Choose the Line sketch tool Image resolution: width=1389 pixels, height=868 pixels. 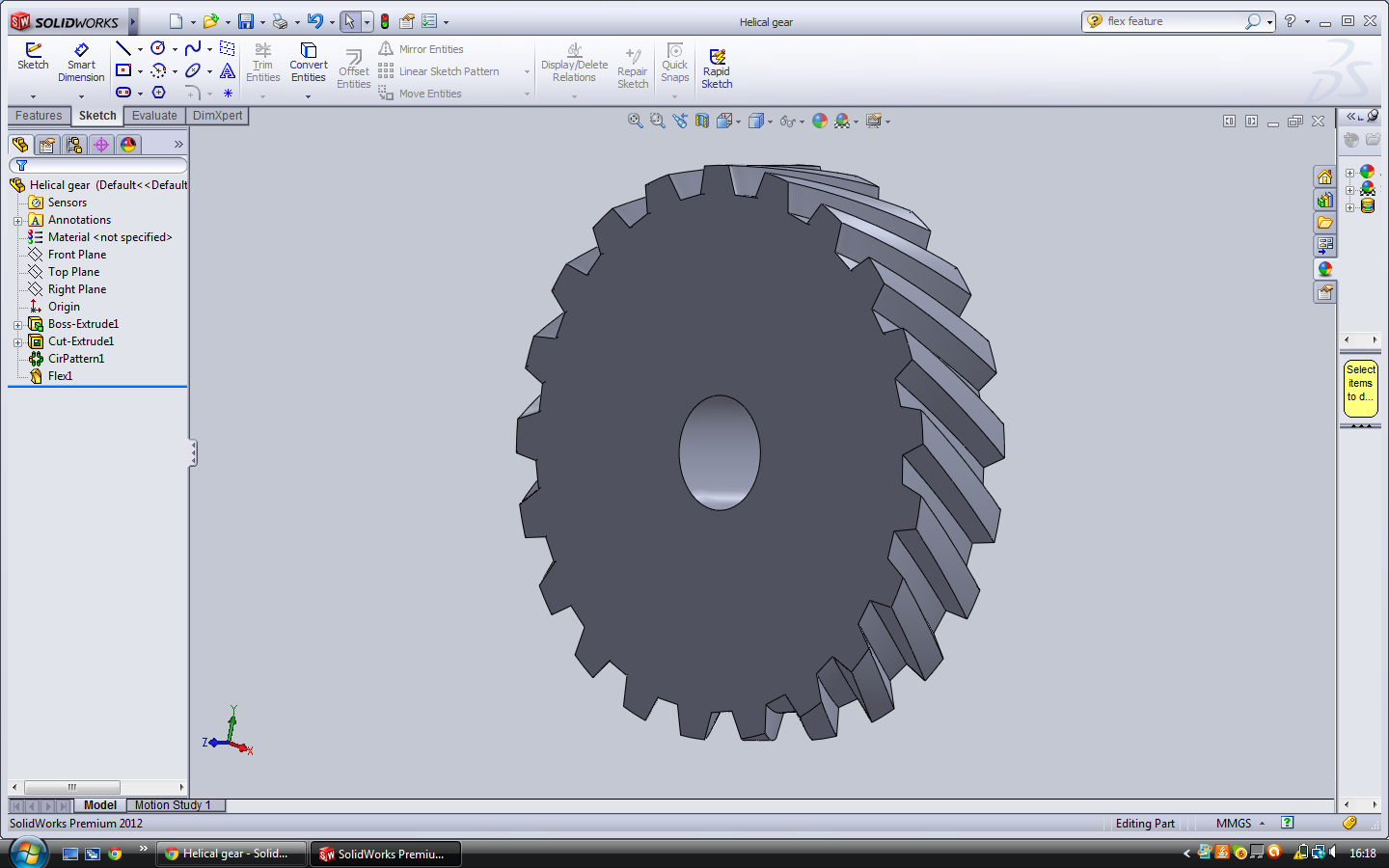(x=123, y=48)
